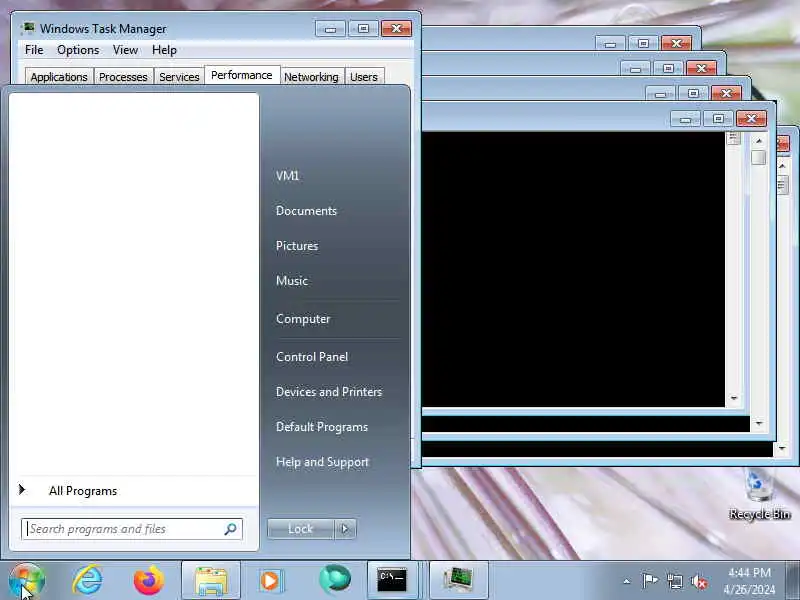The image size is (800, 600).
Task: Minimize the frontmost console window
Action: click(x=686, y=119)
